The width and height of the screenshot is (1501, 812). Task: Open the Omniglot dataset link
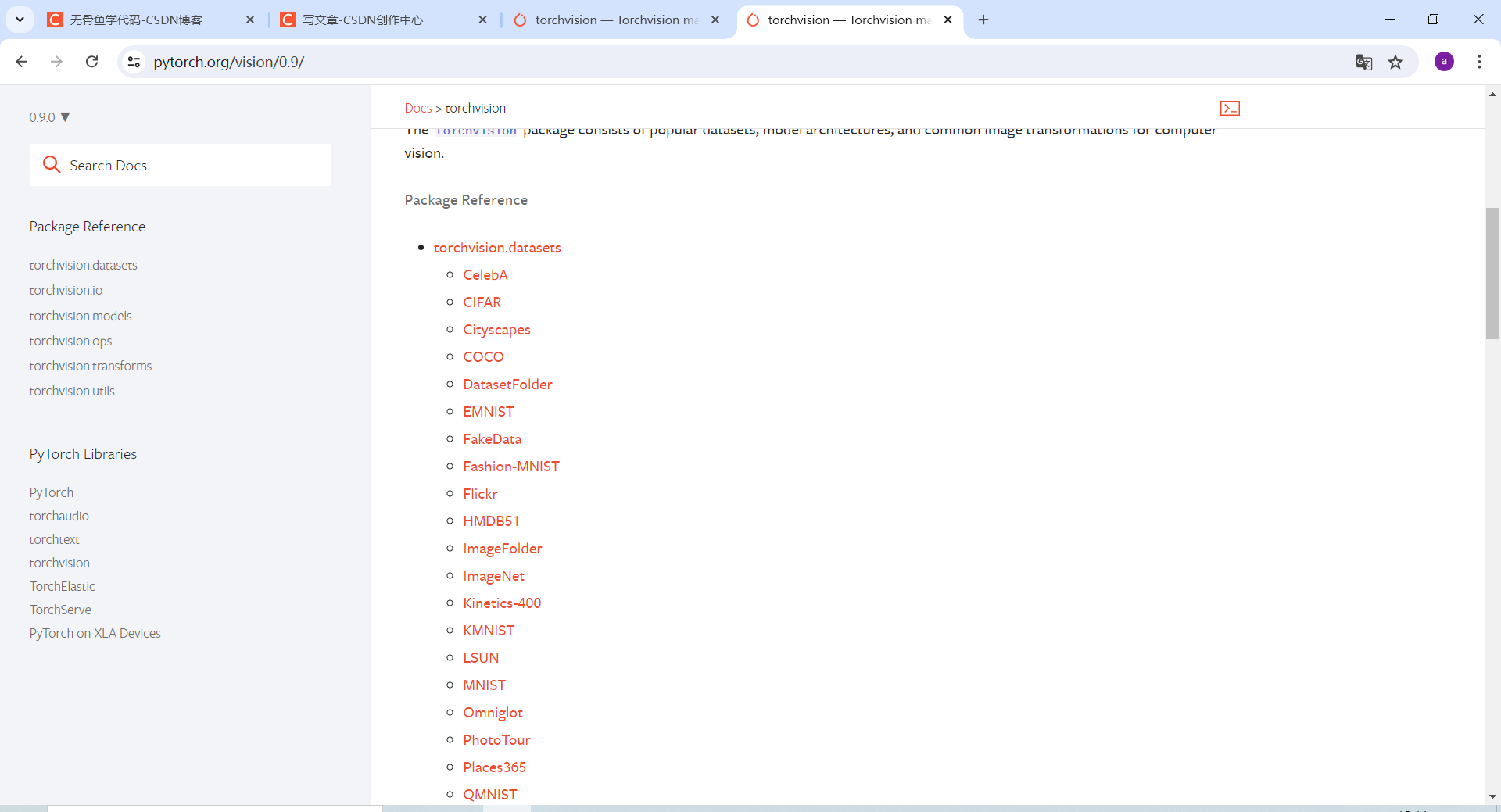click(x=493, y=713)
